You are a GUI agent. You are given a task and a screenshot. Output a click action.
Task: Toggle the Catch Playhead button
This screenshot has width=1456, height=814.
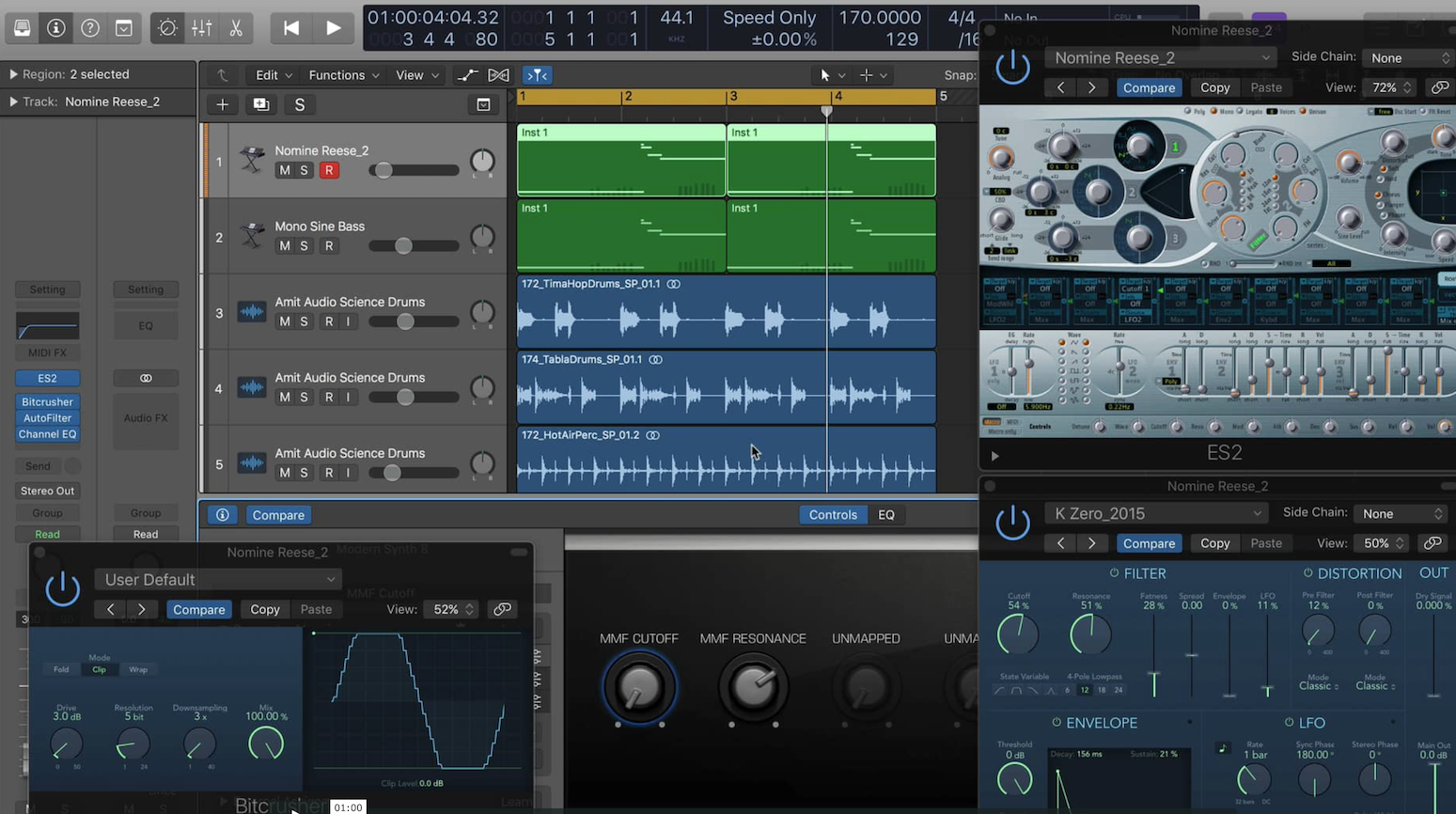537,75
